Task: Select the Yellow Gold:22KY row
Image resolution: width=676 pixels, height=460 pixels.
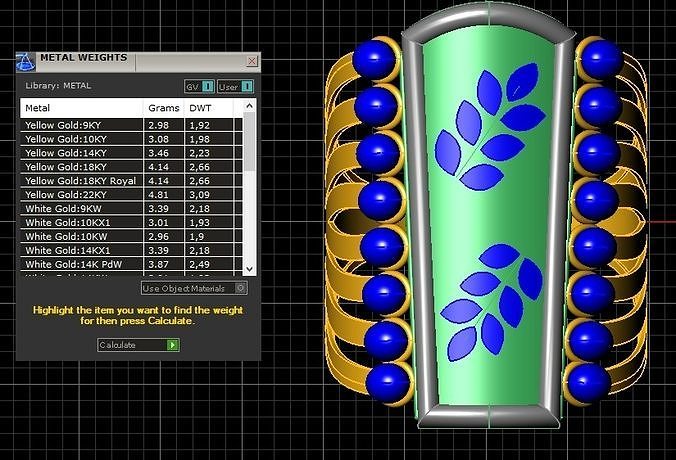Action: tap(131, 194)
